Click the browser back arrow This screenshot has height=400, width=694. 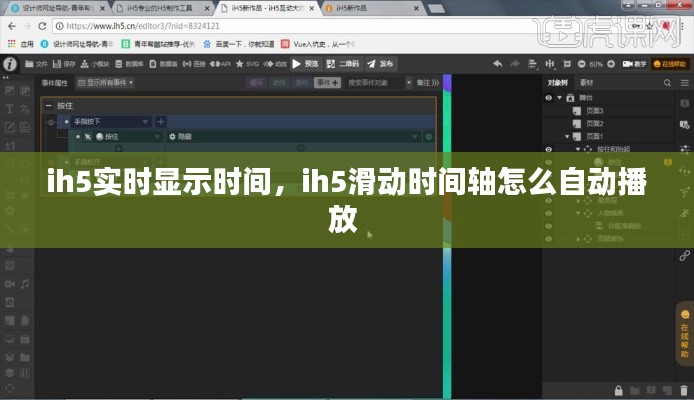click(12, 26)
